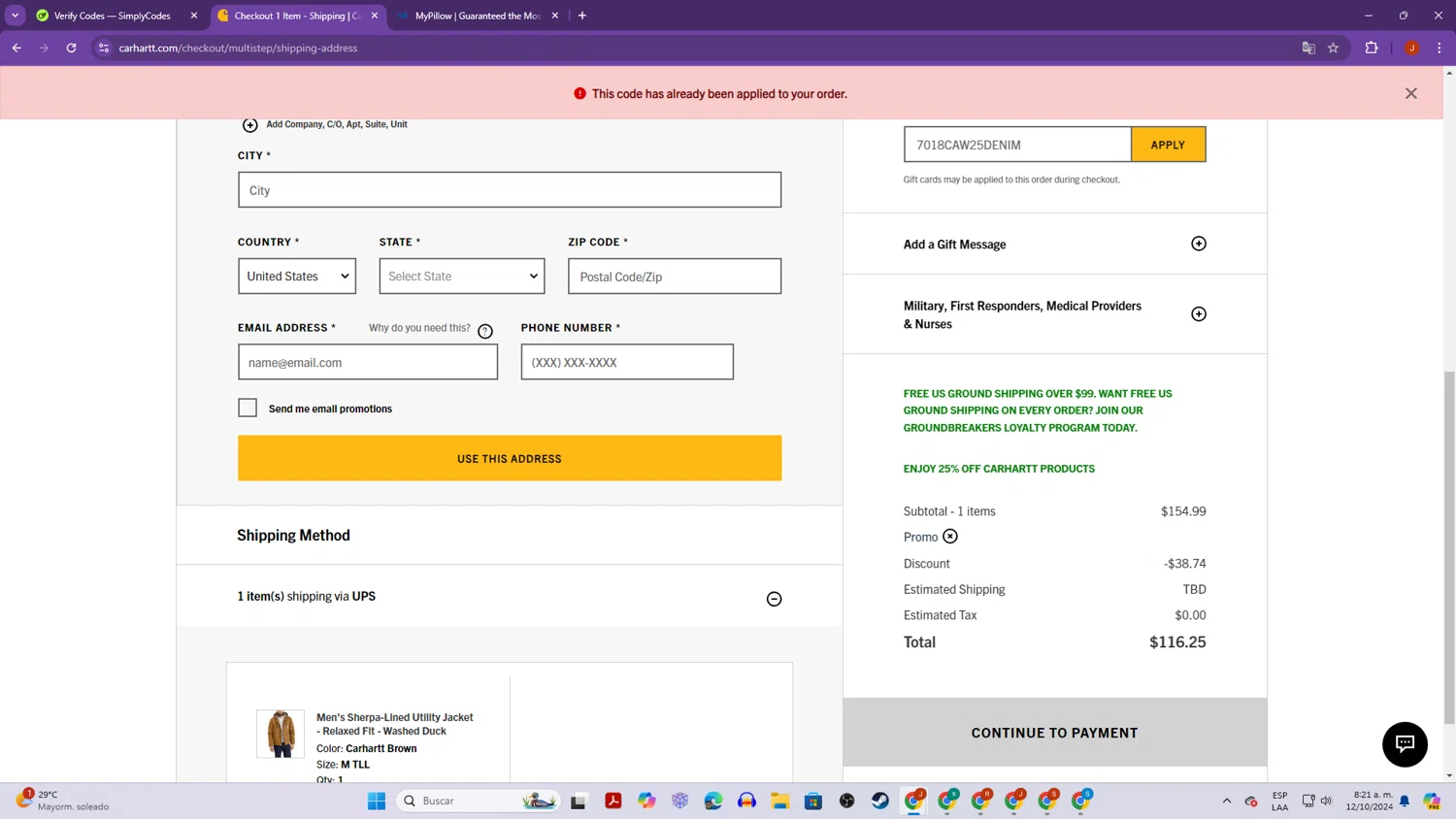Click the ESP LAA language indicator
This screenshot has height=819, width=1456.
click(x=1280, y=801)
